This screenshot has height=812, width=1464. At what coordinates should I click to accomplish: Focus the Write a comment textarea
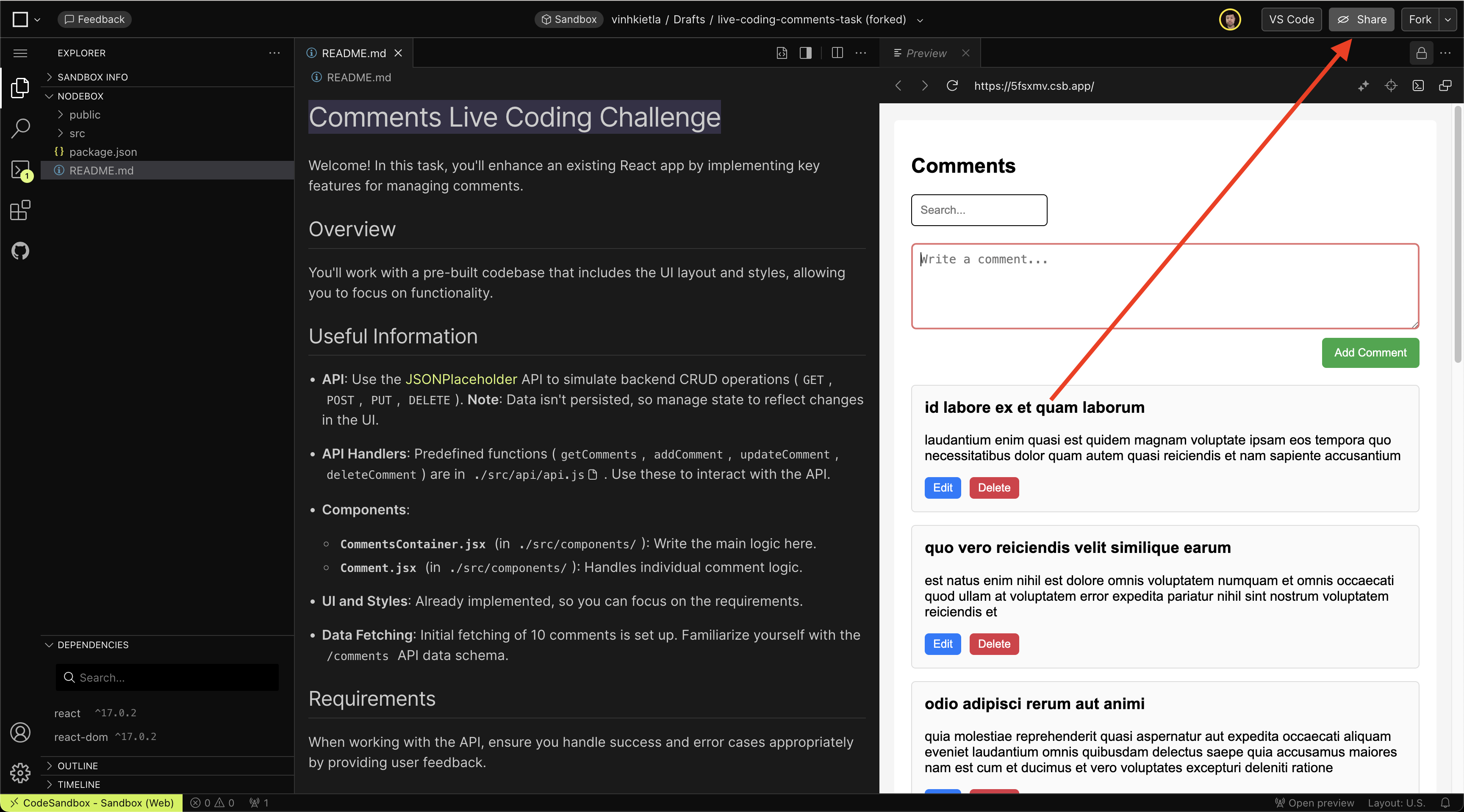[1165, 286]
